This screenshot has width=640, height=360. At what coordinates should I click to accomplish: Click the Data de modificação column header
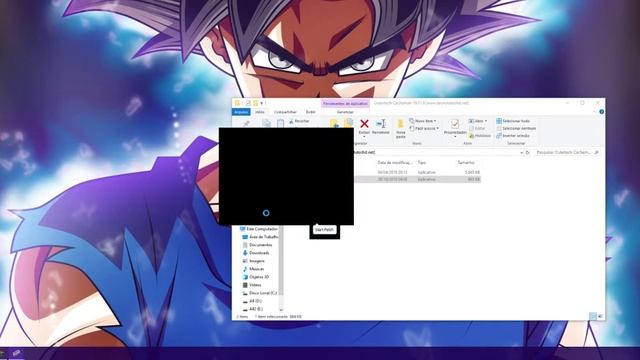(395, 162)
